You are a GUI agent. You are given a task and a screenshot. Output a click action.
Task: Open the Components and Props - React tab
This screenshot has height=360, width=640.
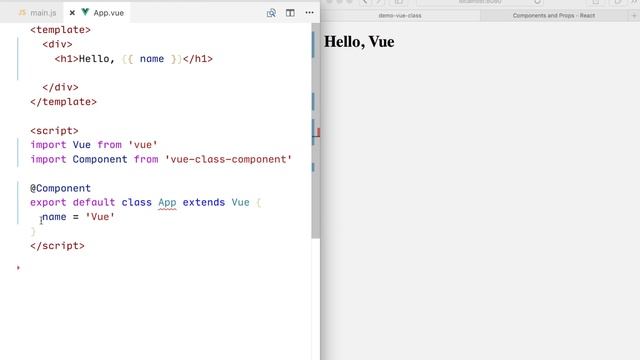pyautogui.click(x=554, y=16)
